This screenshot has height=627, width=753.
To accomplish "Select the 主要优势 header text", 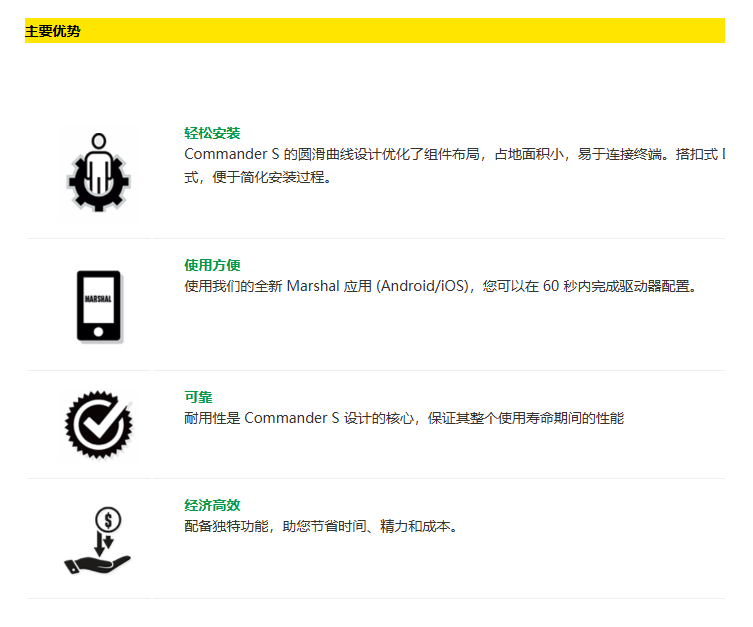I will point(53,31).
